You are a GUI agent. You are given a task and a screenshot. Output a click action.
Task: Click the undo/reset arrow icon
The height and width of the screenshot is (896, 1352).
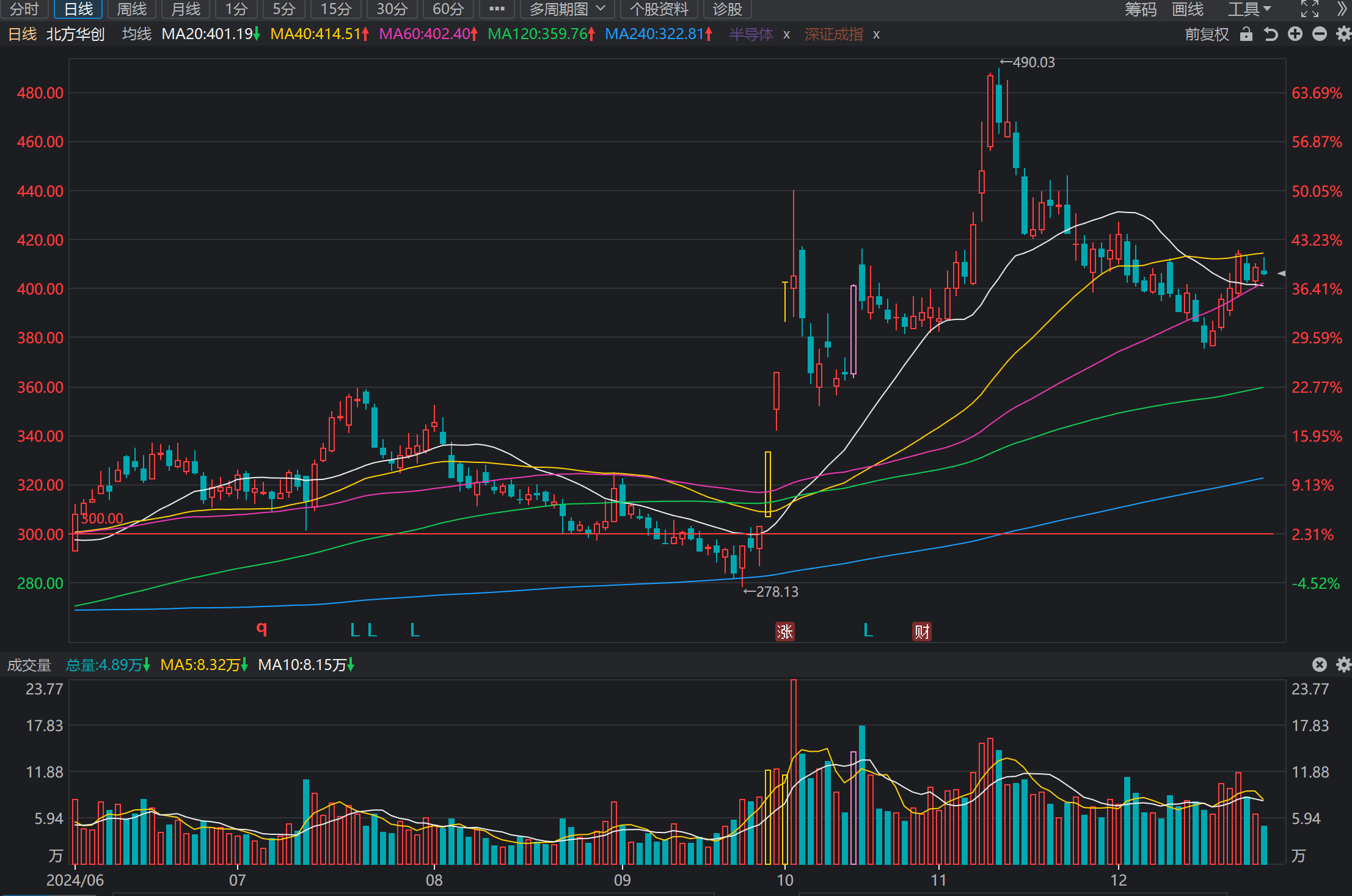click(1271, 34)
